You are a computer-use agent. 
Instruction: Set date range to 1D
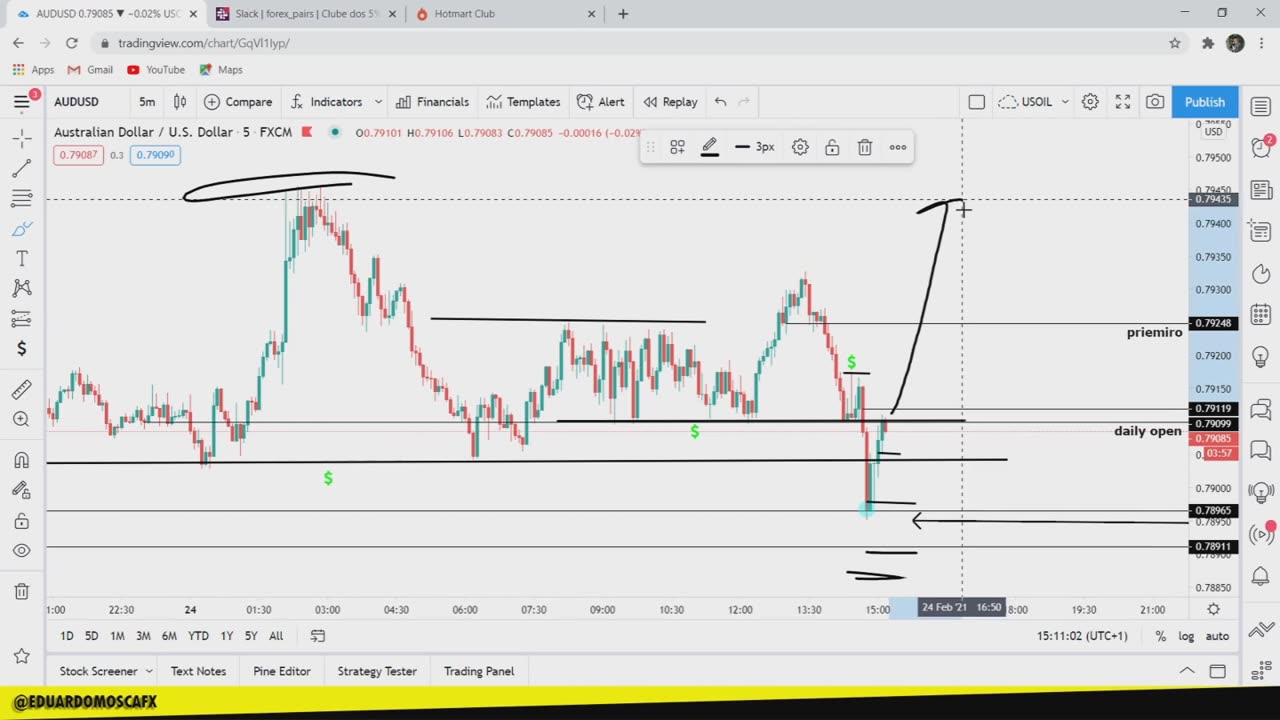click(x=66, y=636)
